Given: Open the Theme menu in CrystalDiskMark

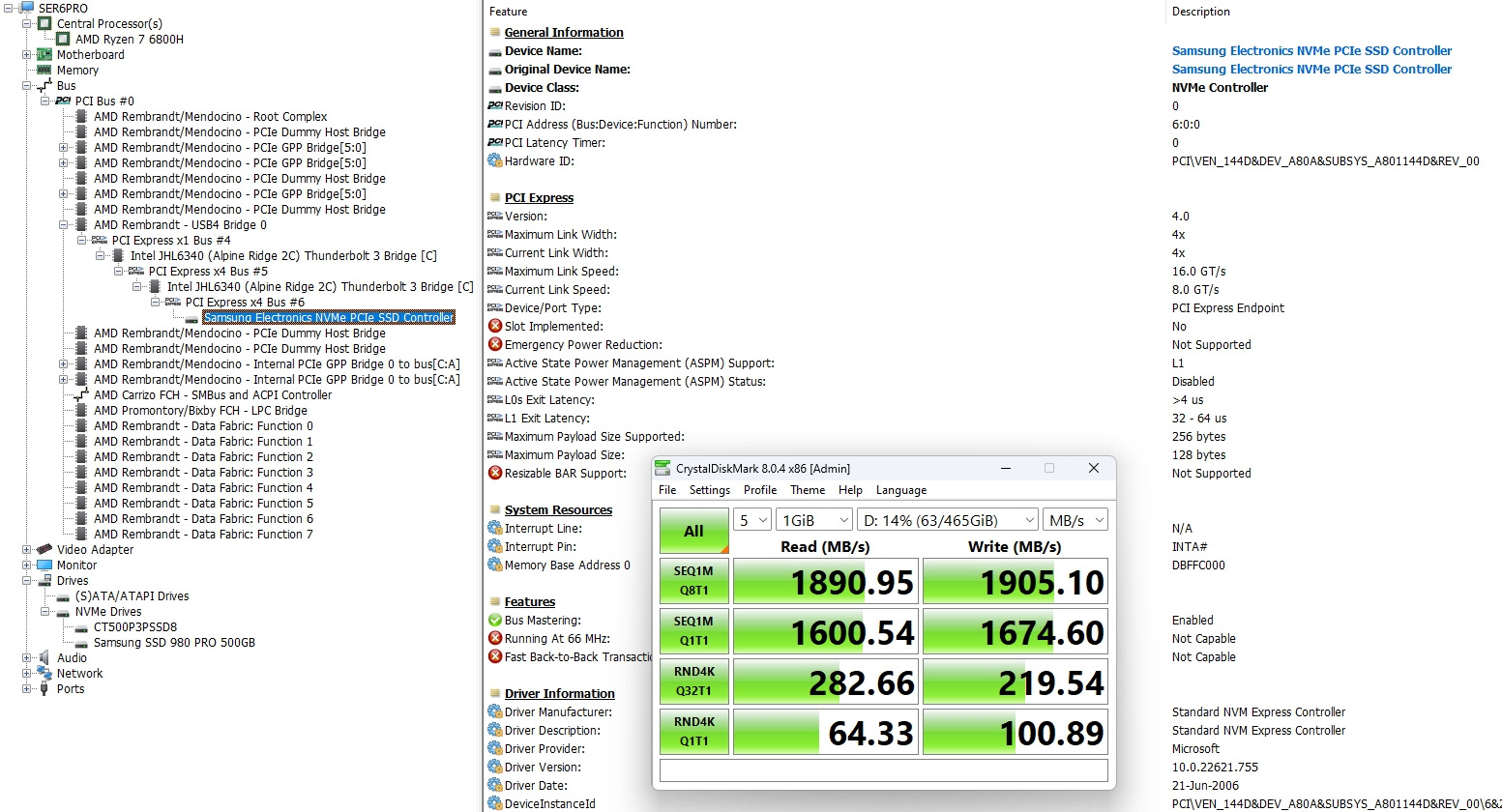Looking at the screenshot, I should (x=808, y=490).
